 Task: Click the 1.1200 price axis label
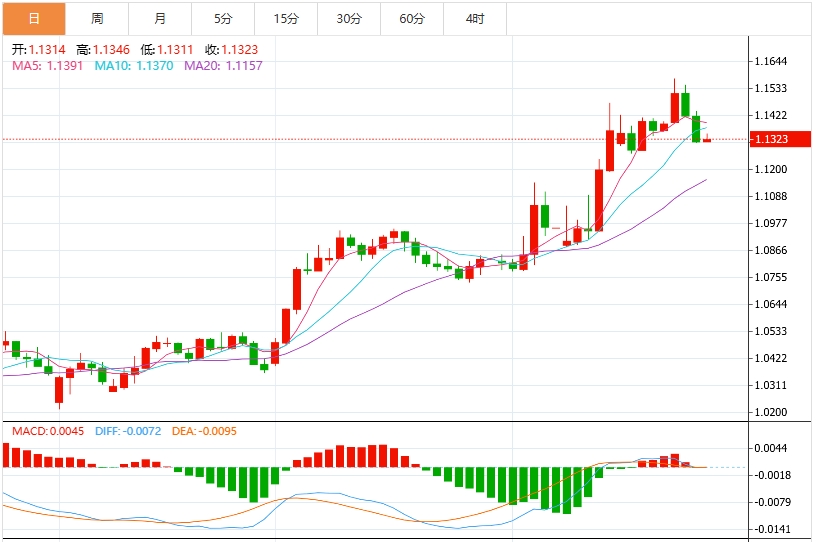[771, 169]
